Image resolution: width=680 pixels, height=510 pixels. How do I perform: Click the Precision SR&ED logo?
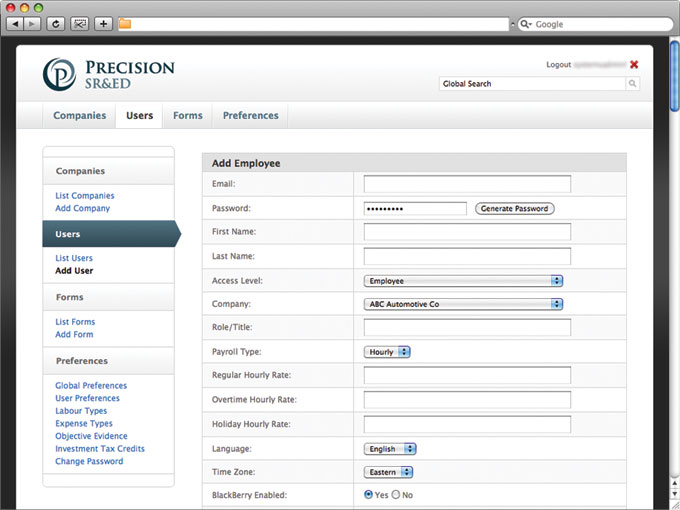coord(109,74)
